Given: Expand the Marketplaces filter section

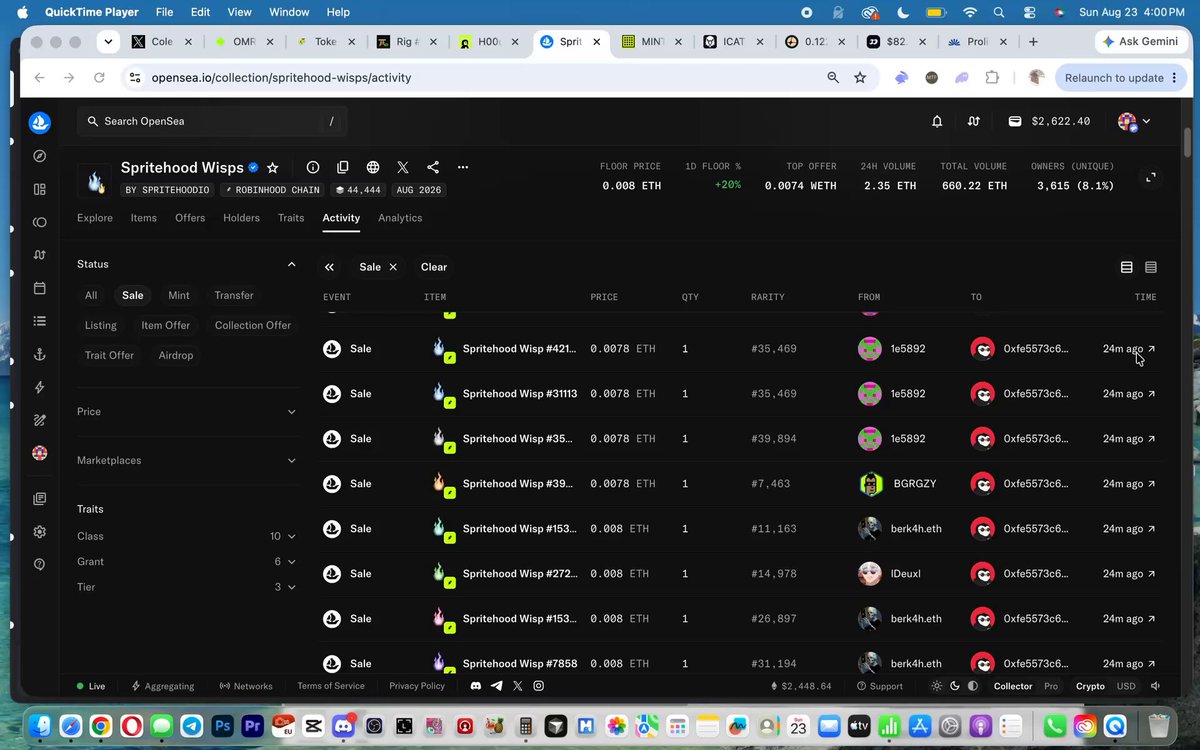Looking at the screenshot, I should [x=187, y=460].
